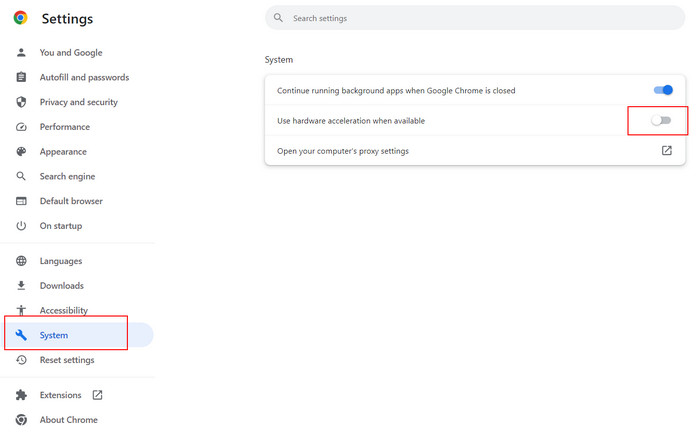The image size is (700, 440).
Task: Click 'Open your computer's proxy settings' row
Action: (x=475, y=151)
